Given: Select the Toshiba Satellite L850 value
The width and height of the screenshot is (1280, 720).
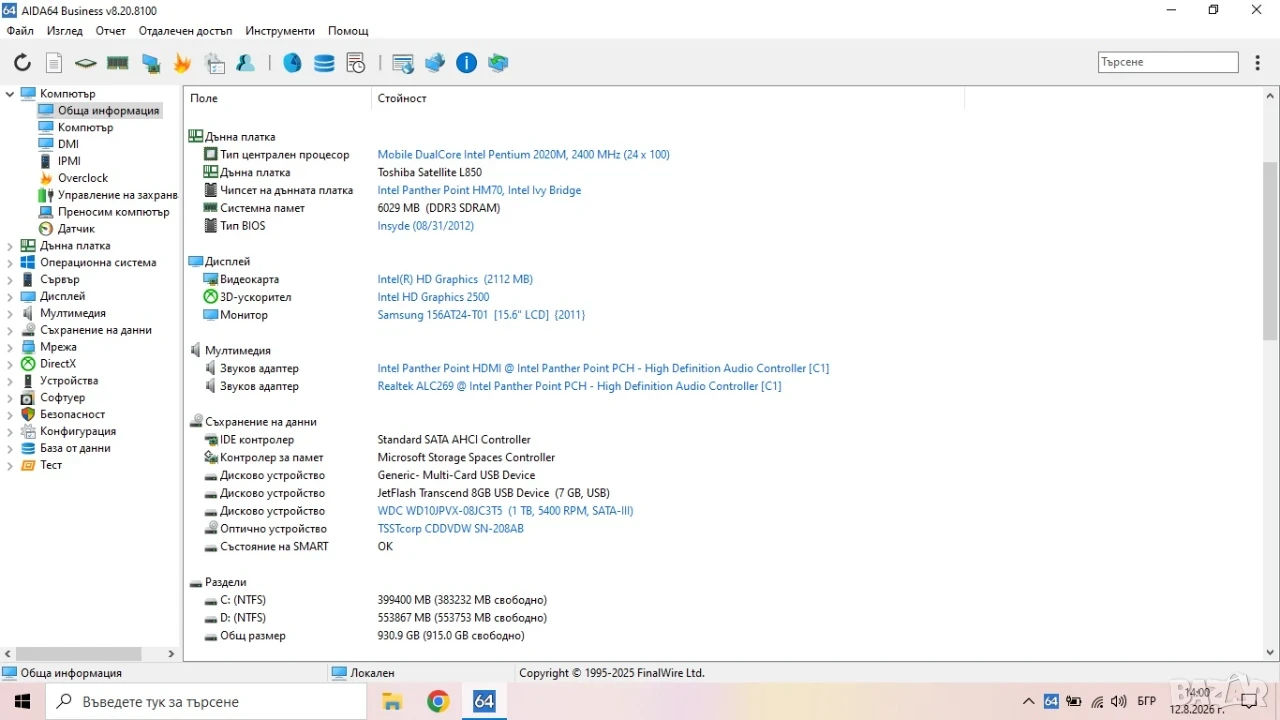Looking at the screenshot, I should tap(429, 173).
